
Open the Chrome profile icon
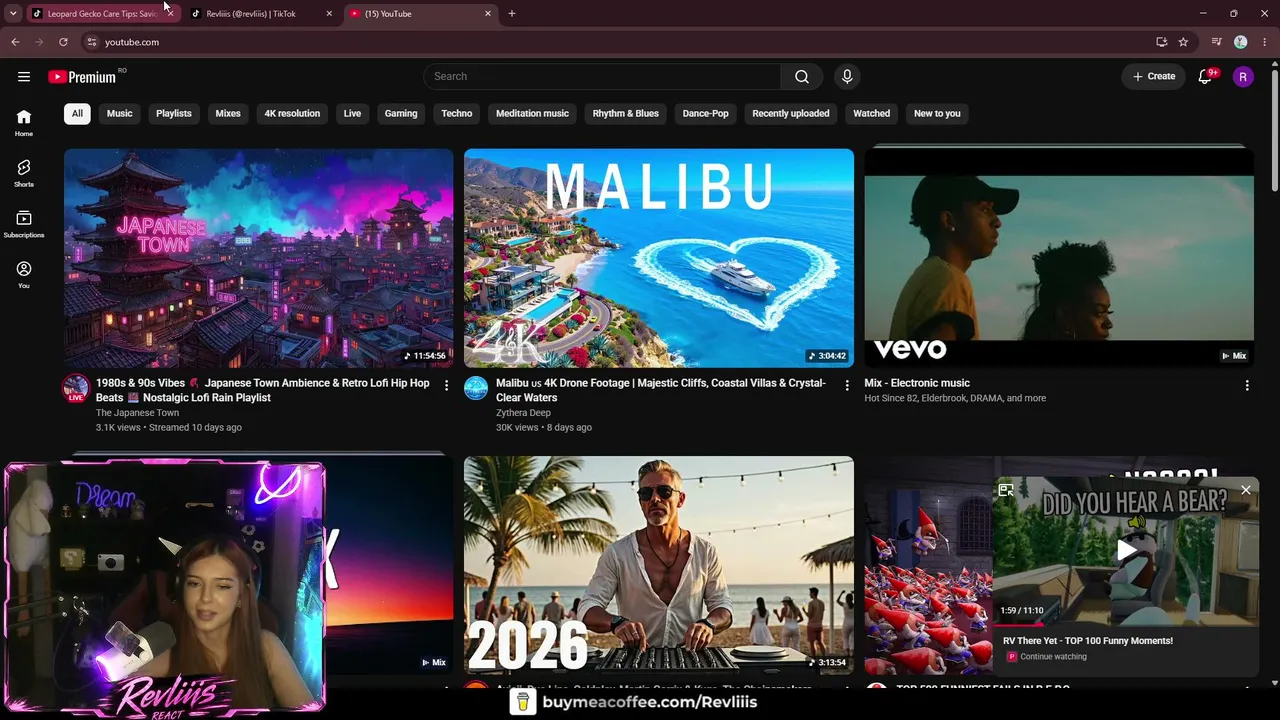(x=1240, y=42)
